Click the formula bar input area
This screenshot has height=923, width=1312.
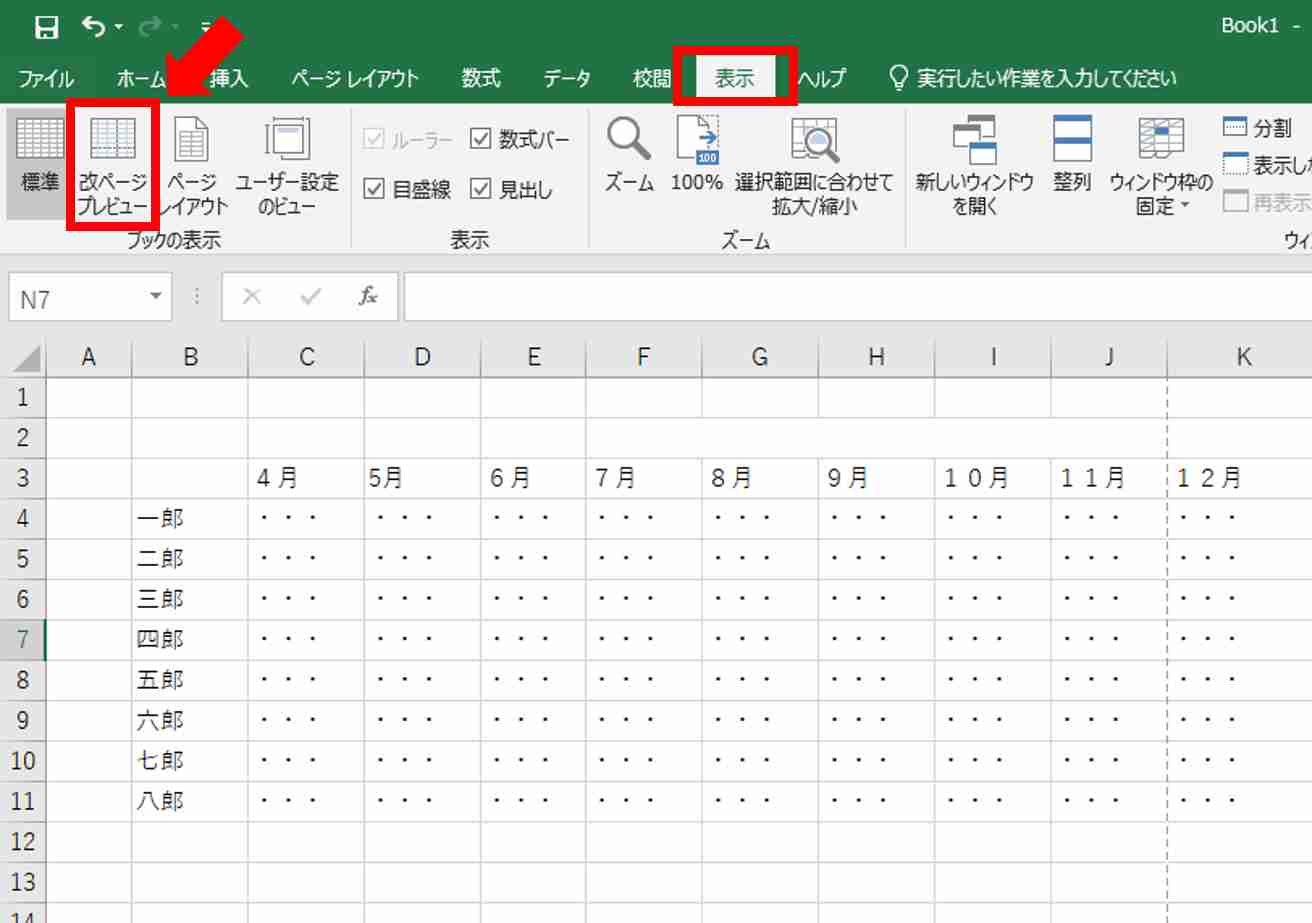click(857, 298)
